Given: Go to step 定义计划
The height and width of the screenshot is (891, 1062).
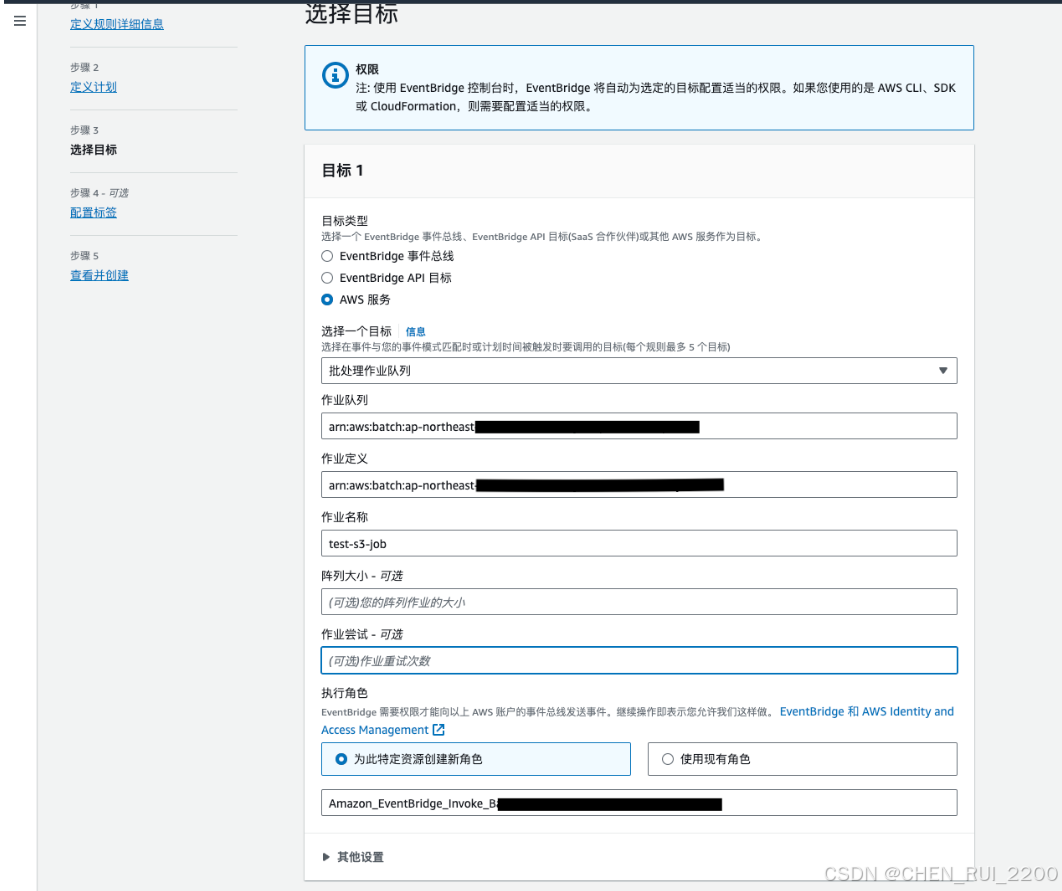Looking at the screenshot, I should click(x=93, y=87).
